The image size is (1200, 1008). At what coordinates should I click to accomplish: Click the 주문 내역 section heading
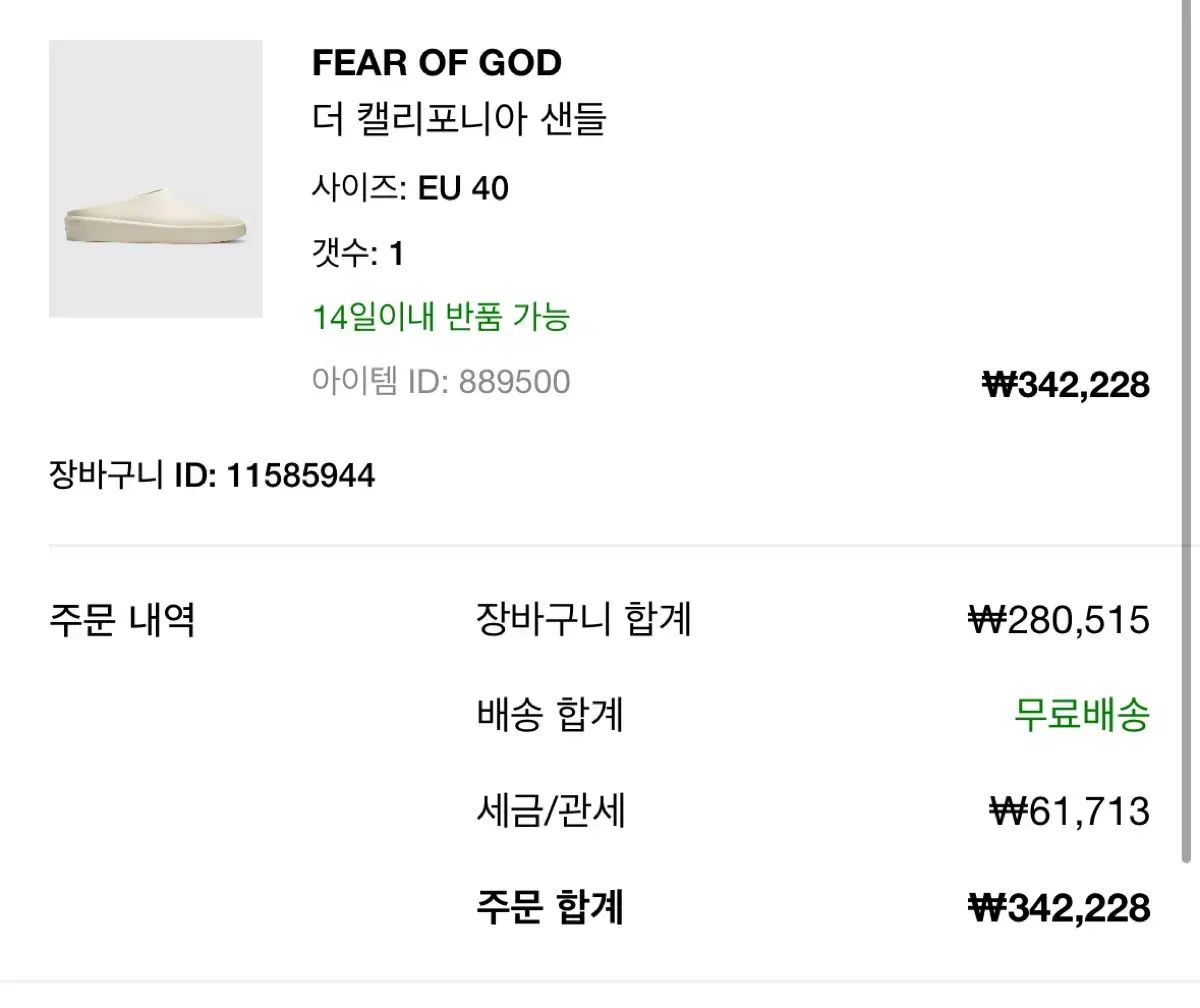pyautogui.click(x=122, y=620)
